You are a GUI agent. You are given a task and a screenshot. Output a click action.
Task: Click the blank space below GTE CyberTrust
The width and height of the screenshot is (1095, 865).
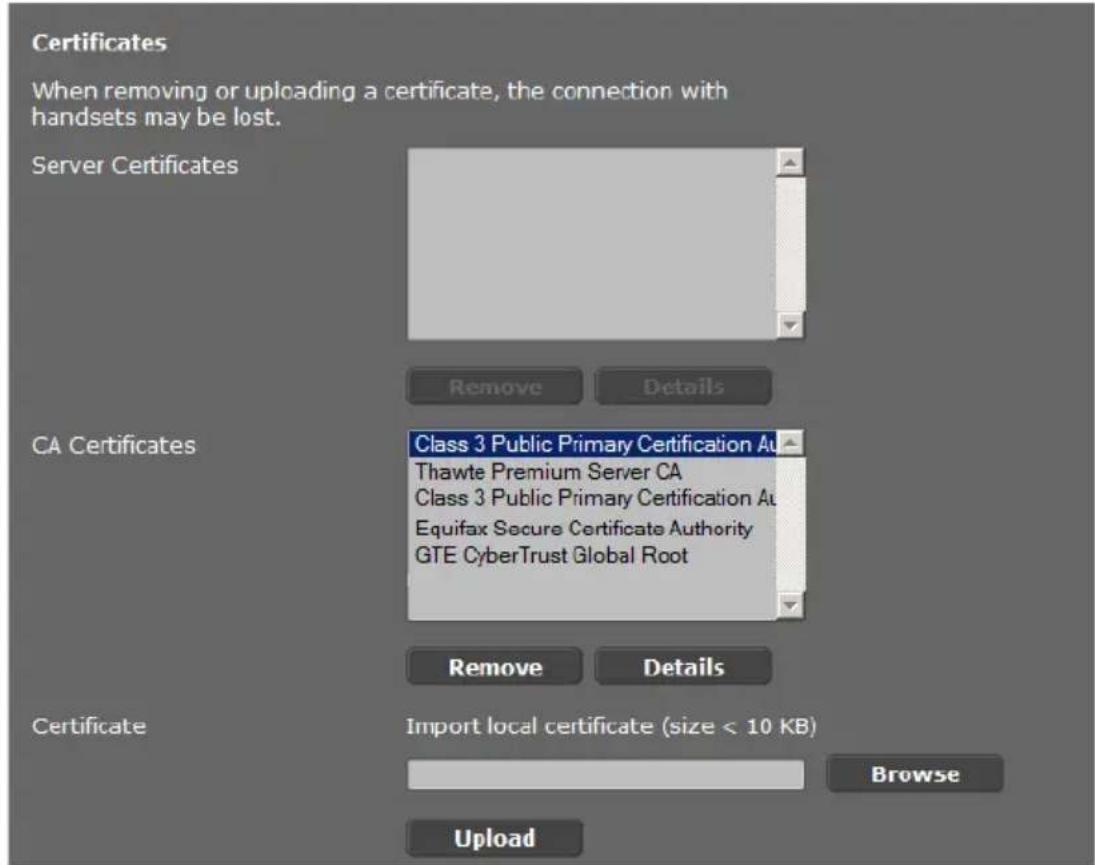point(592,594)
